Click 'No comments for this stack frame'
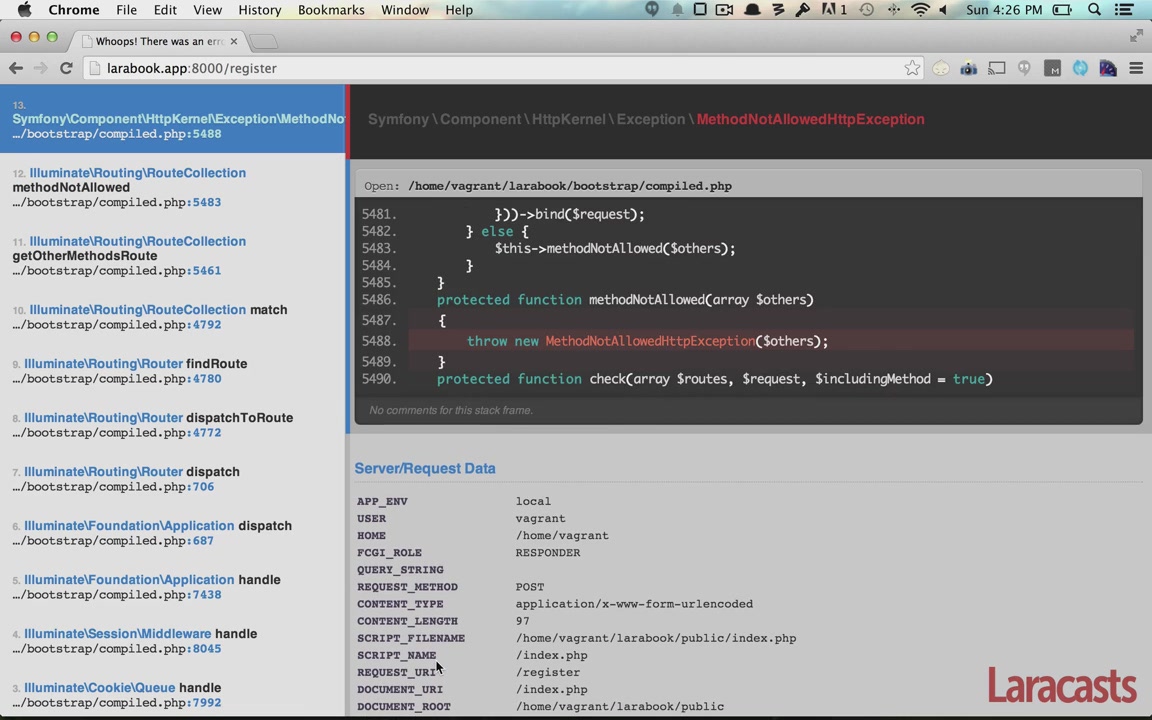 click(451, 410)
